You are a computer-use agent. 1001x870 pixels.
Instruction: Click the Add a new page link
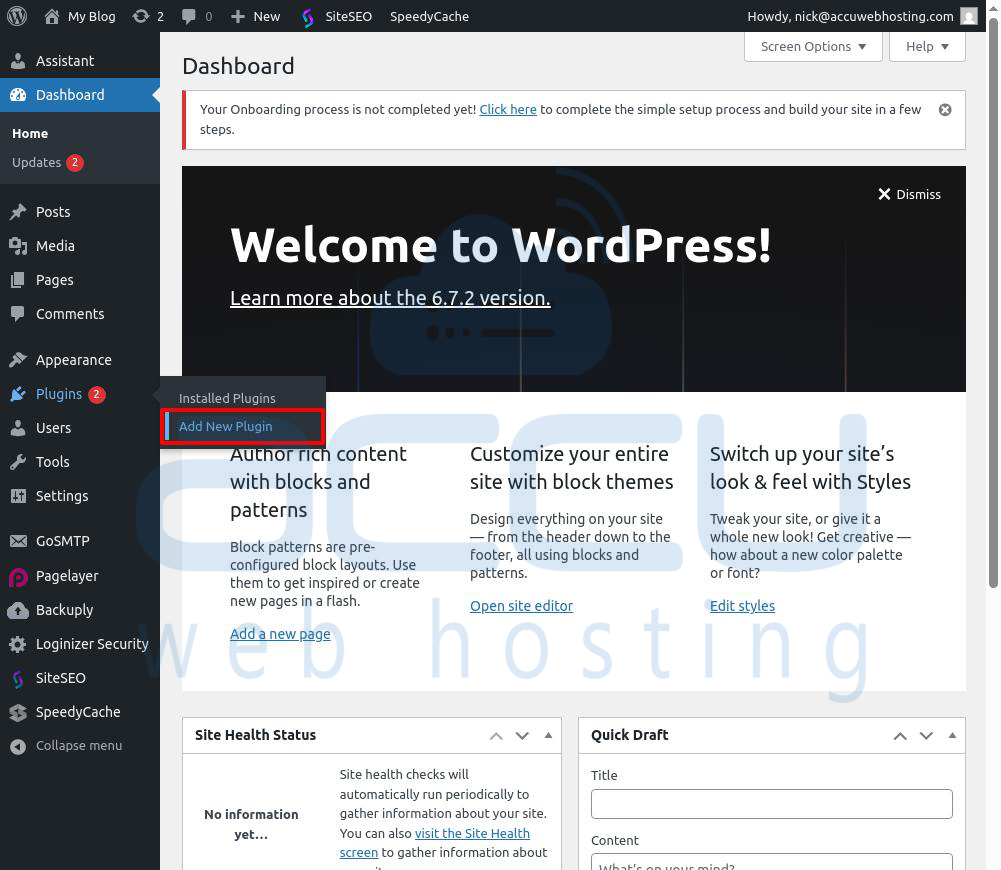point(280,634)
